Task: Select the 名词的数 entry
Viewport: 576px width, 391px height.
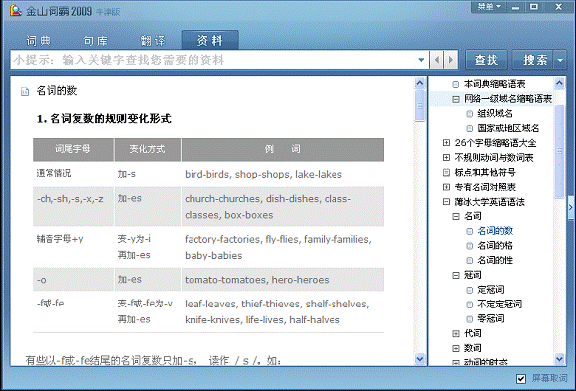Action: coord(495,231)
